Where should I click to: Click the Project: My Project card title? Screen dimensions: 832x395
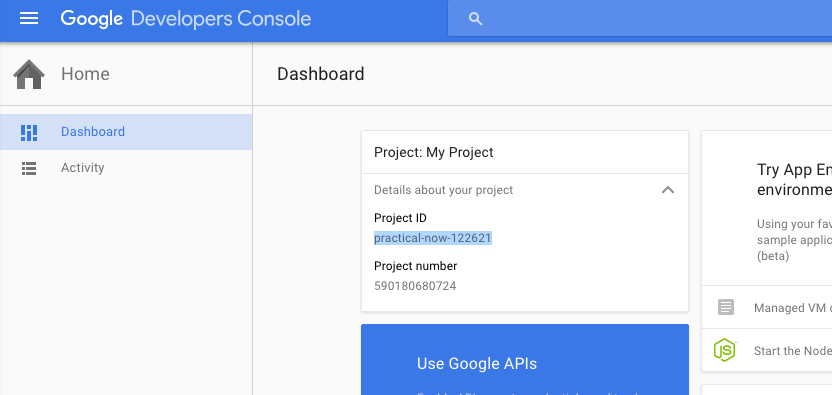coord(434,152)
